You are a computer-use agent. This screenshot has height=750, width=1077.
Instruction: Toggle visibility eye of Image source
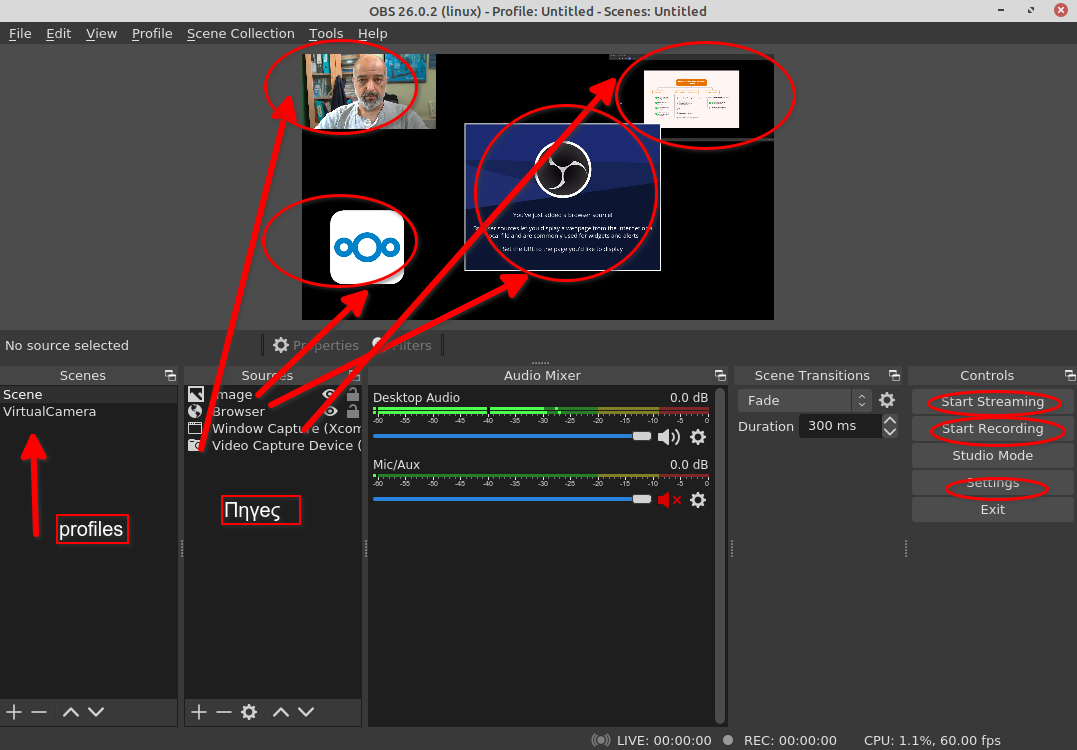[x=330, y=394]
